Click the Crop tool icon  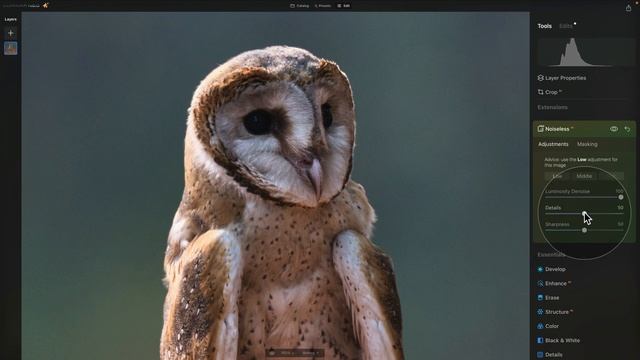pos(540,92)
